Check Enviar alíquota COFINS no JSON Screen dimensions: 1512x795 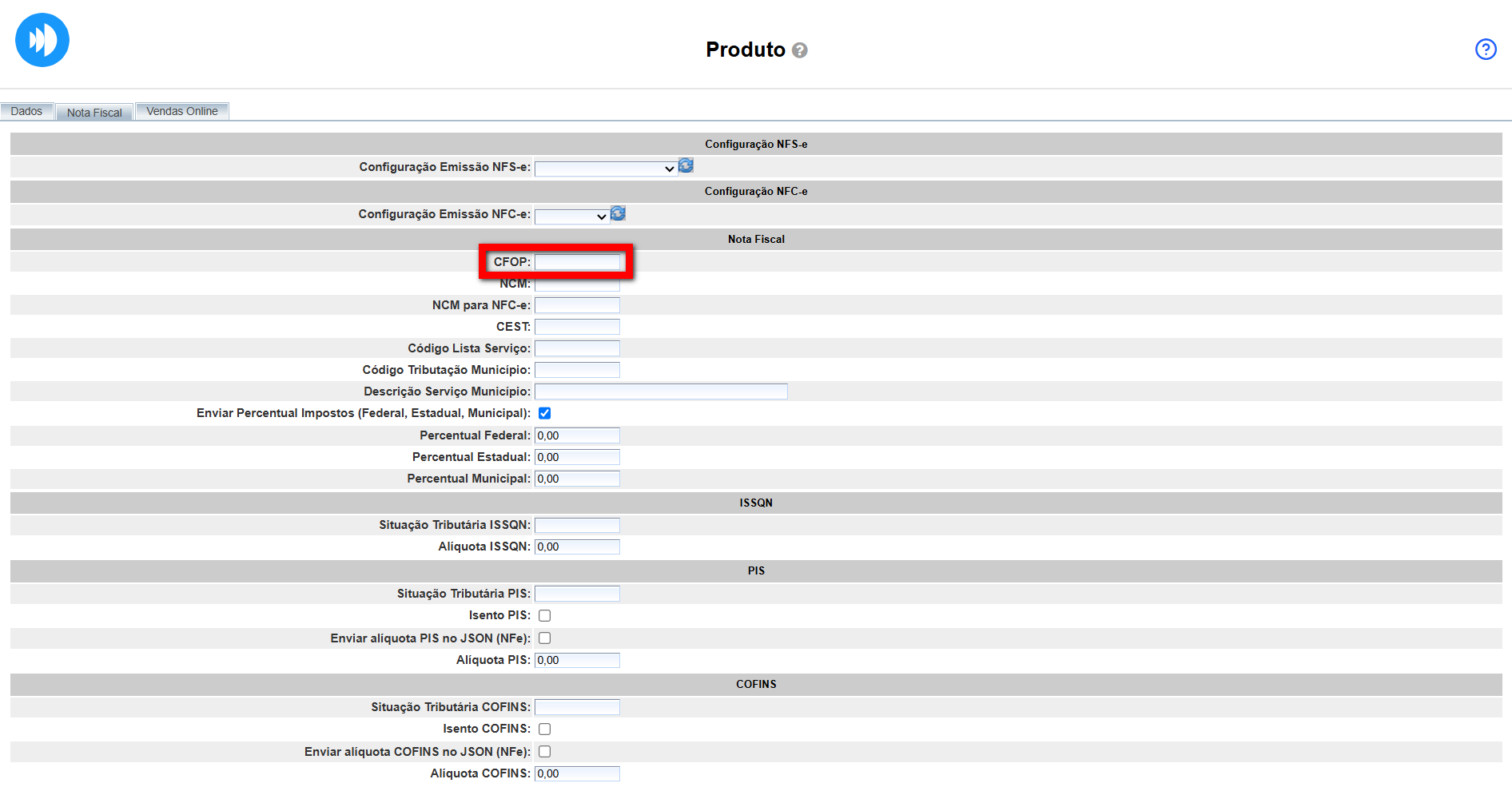coord(544,751)
